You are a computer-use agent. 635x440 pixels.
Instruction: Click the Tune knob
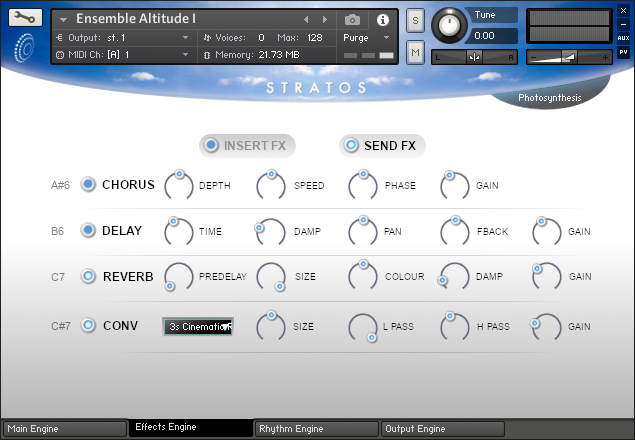(x=449, y=25)
